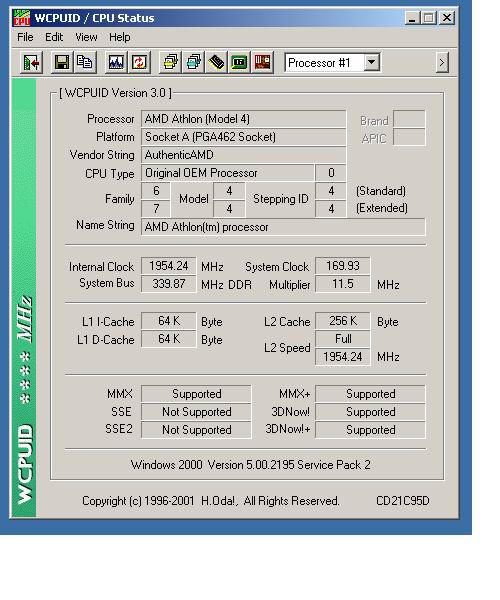Open the File menu
This screenshot has width=500, height=600.
coord(25,37)
